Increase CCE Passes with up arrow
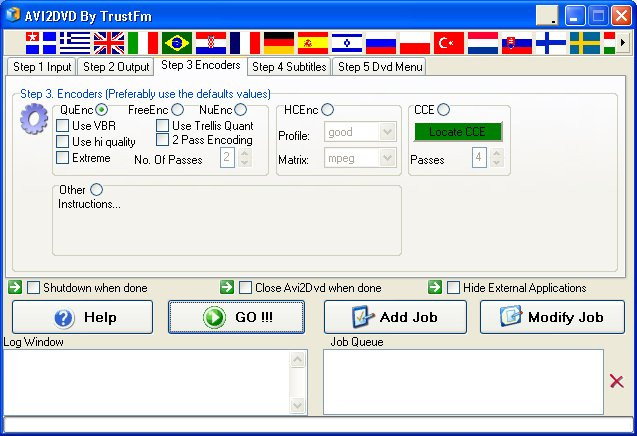The height and width of the screenshot is (436, 637). tap(496, 153)
